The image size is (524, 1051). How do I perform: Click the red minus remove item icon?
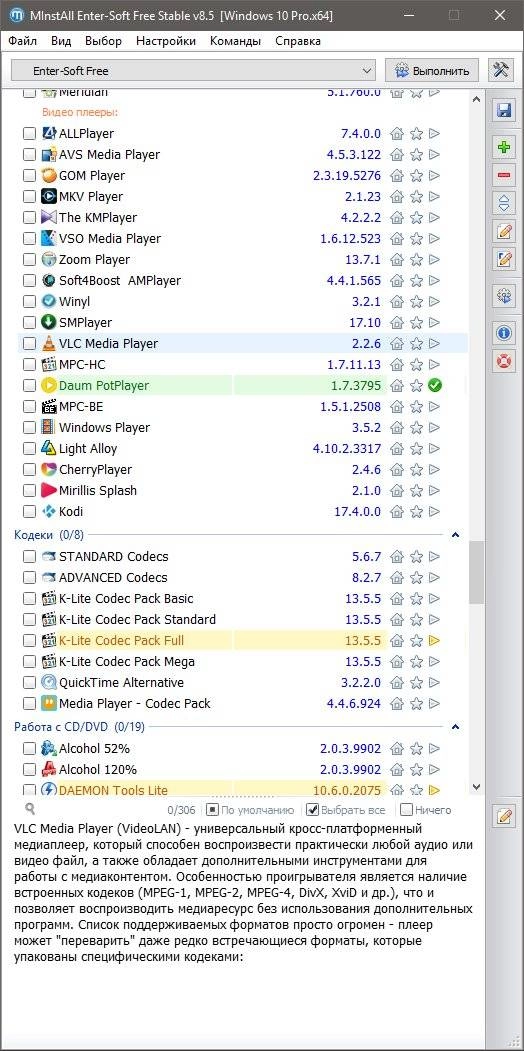504,175
